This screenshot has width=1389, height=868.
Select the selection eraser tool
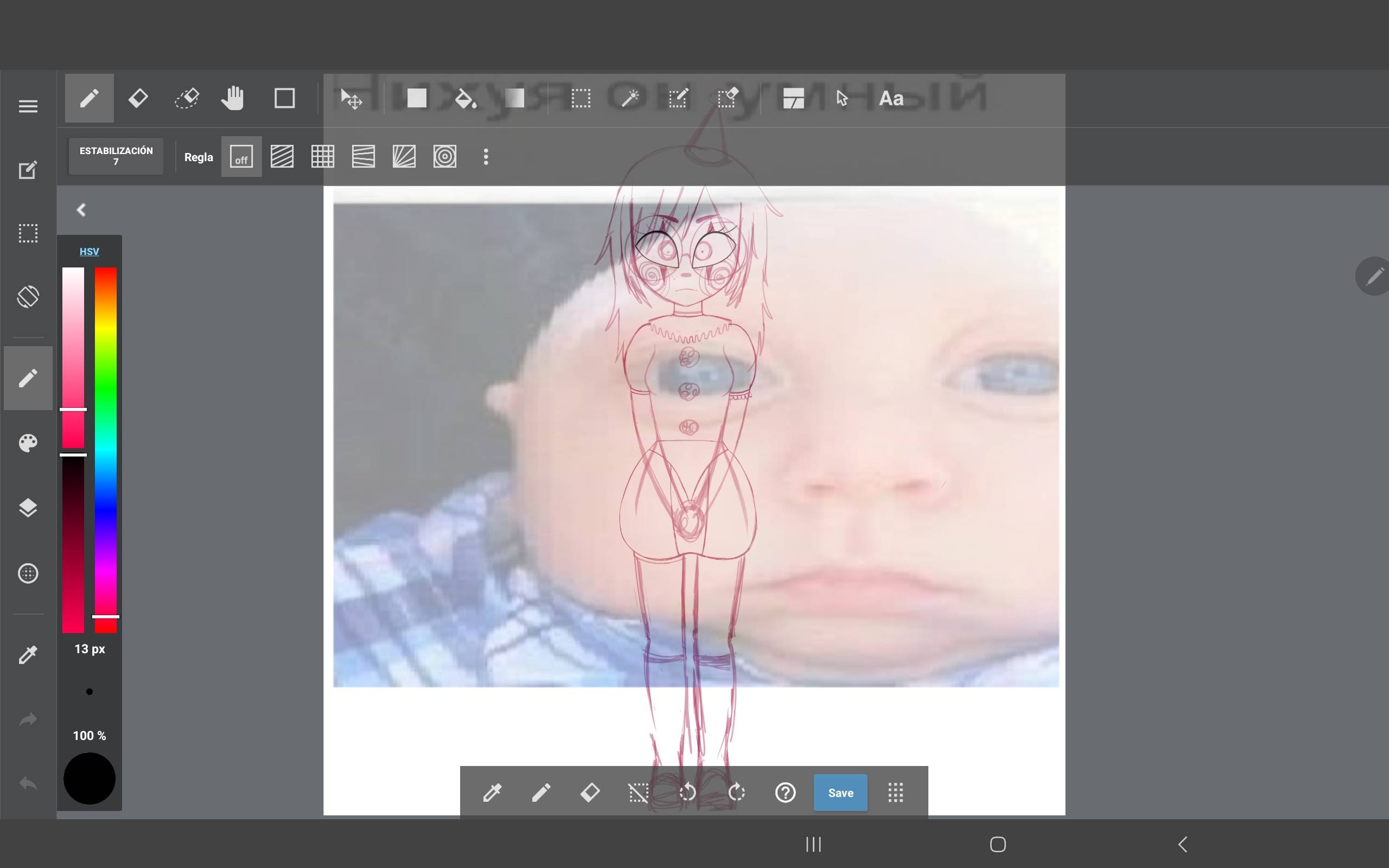pos(727,98)
